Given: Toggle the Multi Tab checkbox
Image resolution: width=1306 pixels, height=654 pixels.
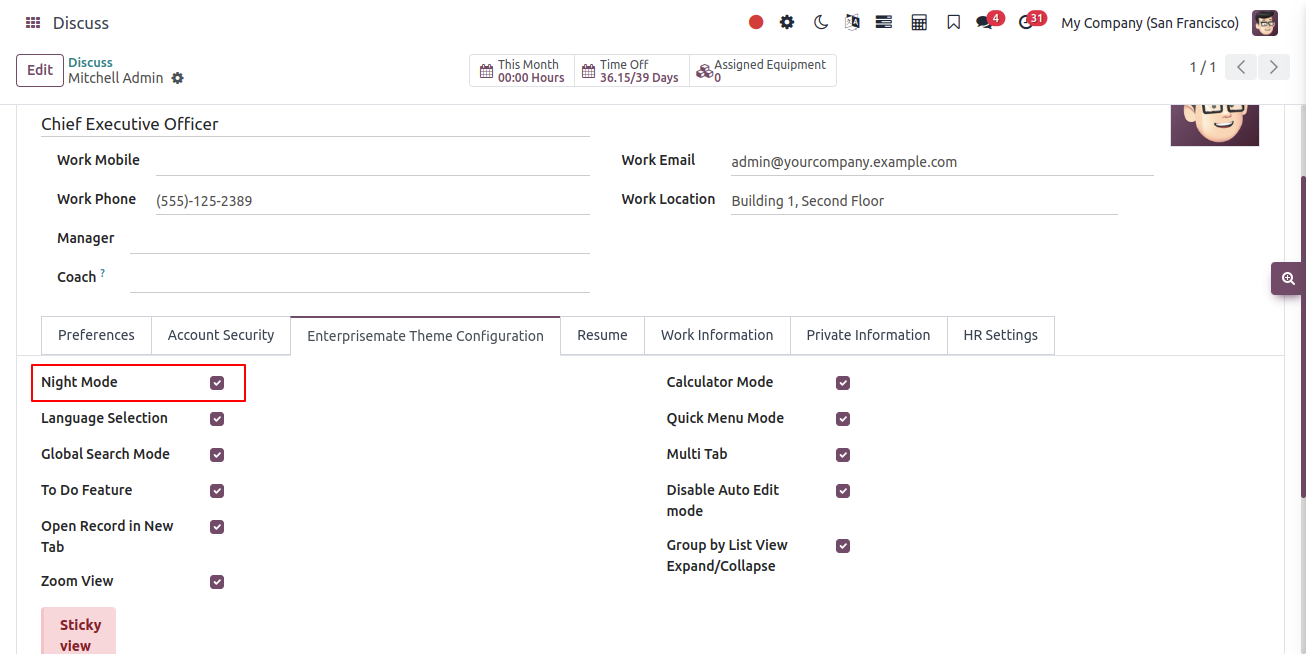Looking at the screenshot, I should click(843, 455).
